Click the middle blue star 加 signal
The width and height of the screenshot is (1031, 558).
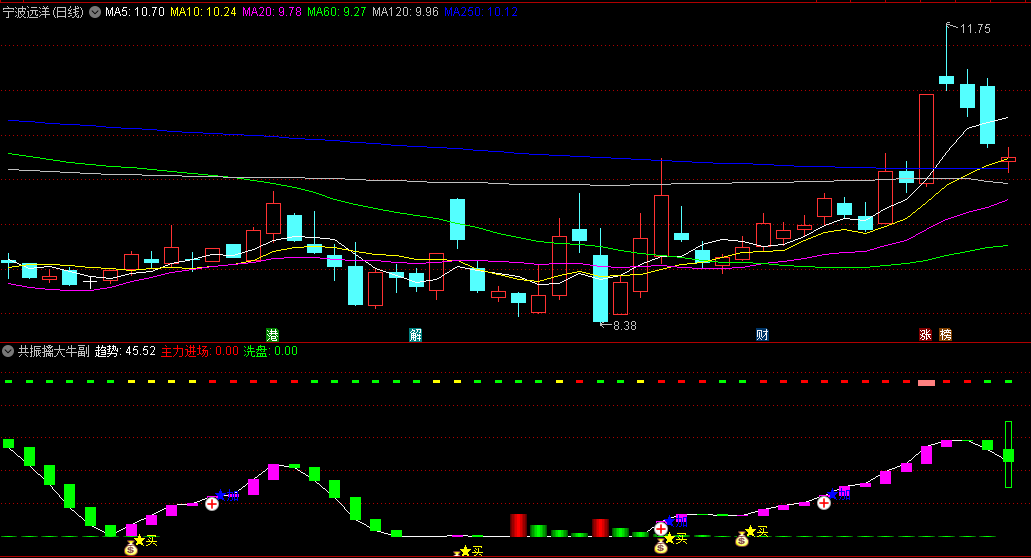click(677, 520)
